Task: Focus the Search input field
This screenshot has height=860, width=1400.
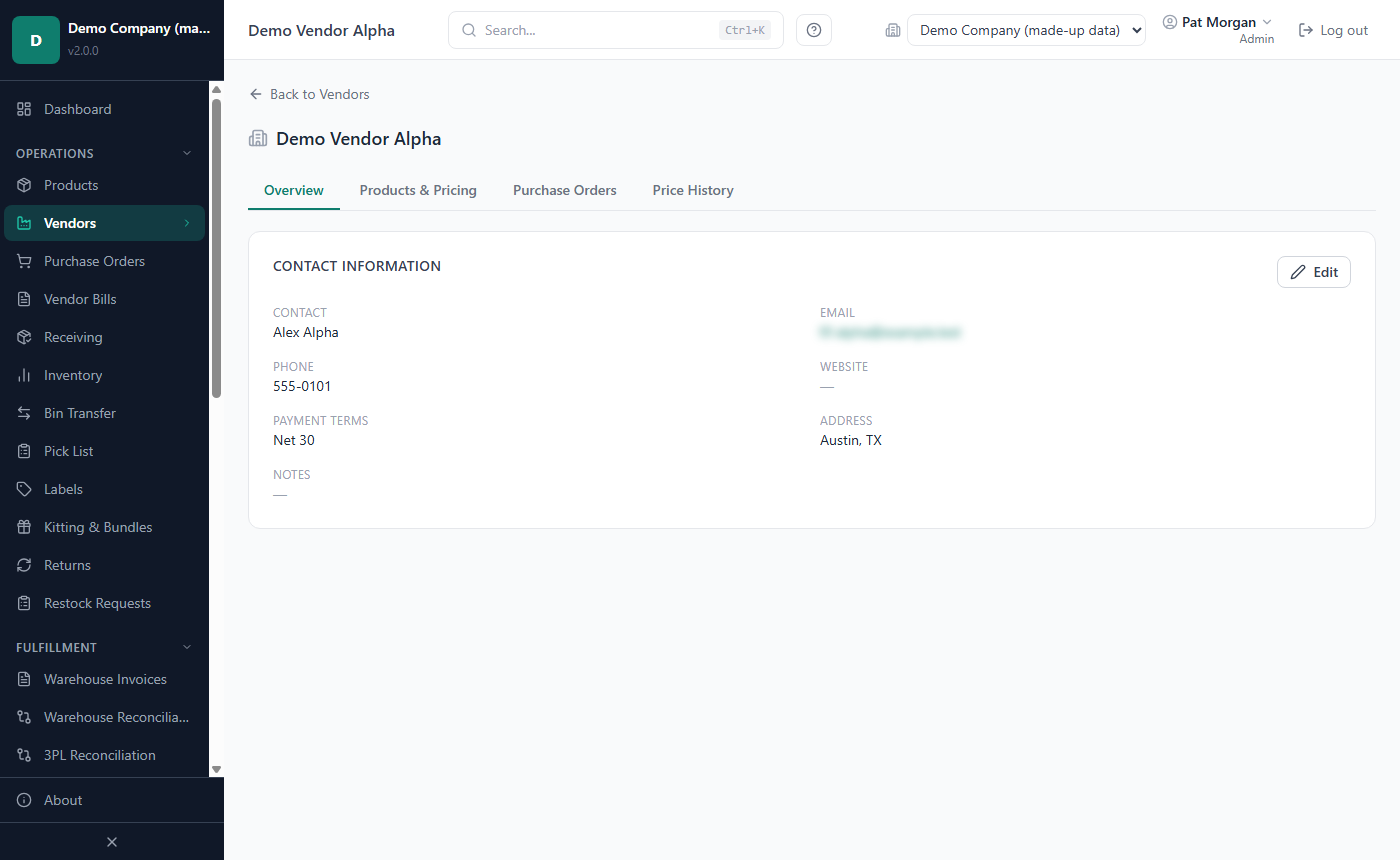Action: 616,30
